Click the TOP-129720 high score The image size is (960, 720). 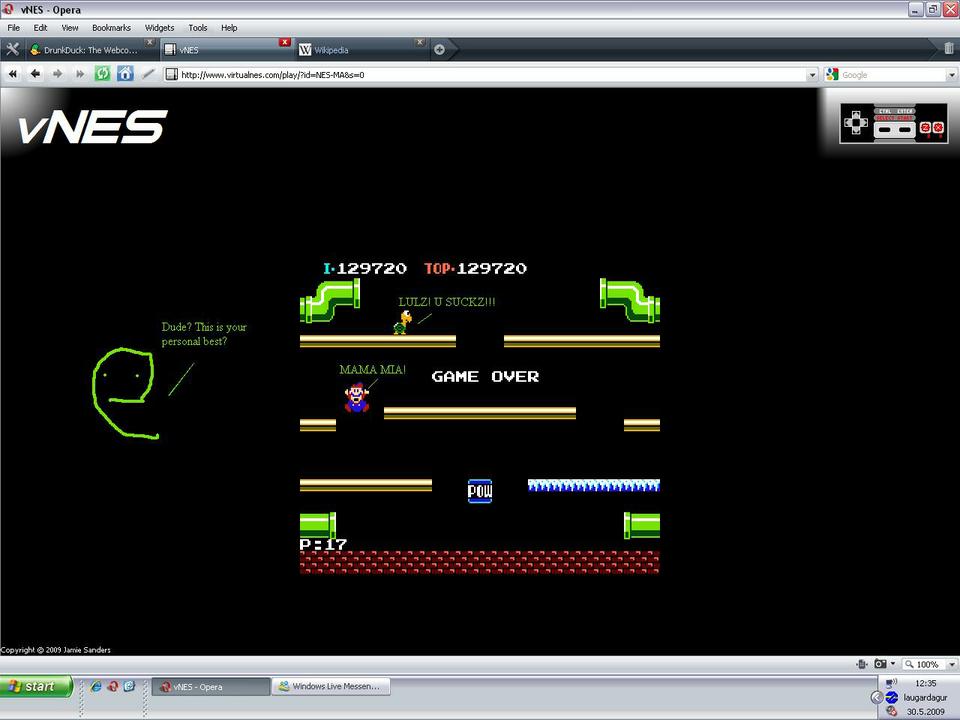click(x=476, y=268)
